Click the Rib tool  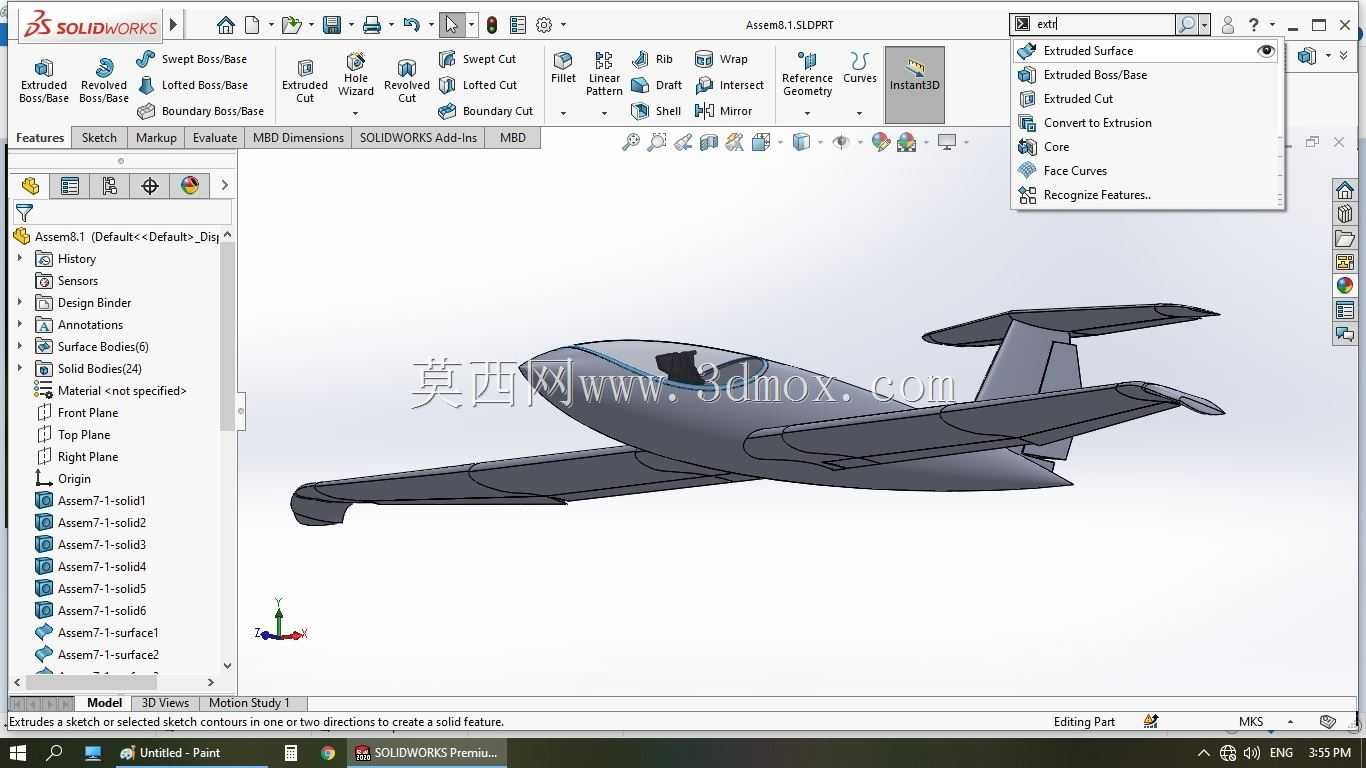point(652,59)
